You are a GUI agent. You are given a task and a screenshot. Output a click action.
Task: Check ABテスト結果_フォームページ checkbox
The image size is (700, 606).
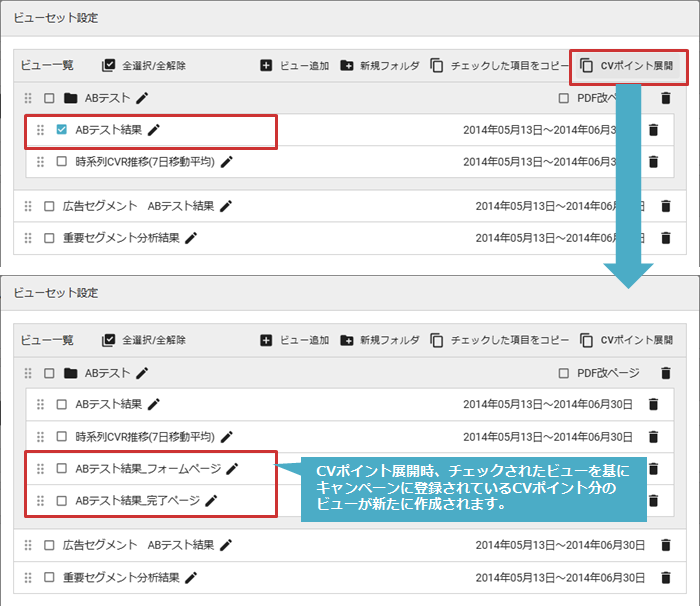tap(62, 468)
